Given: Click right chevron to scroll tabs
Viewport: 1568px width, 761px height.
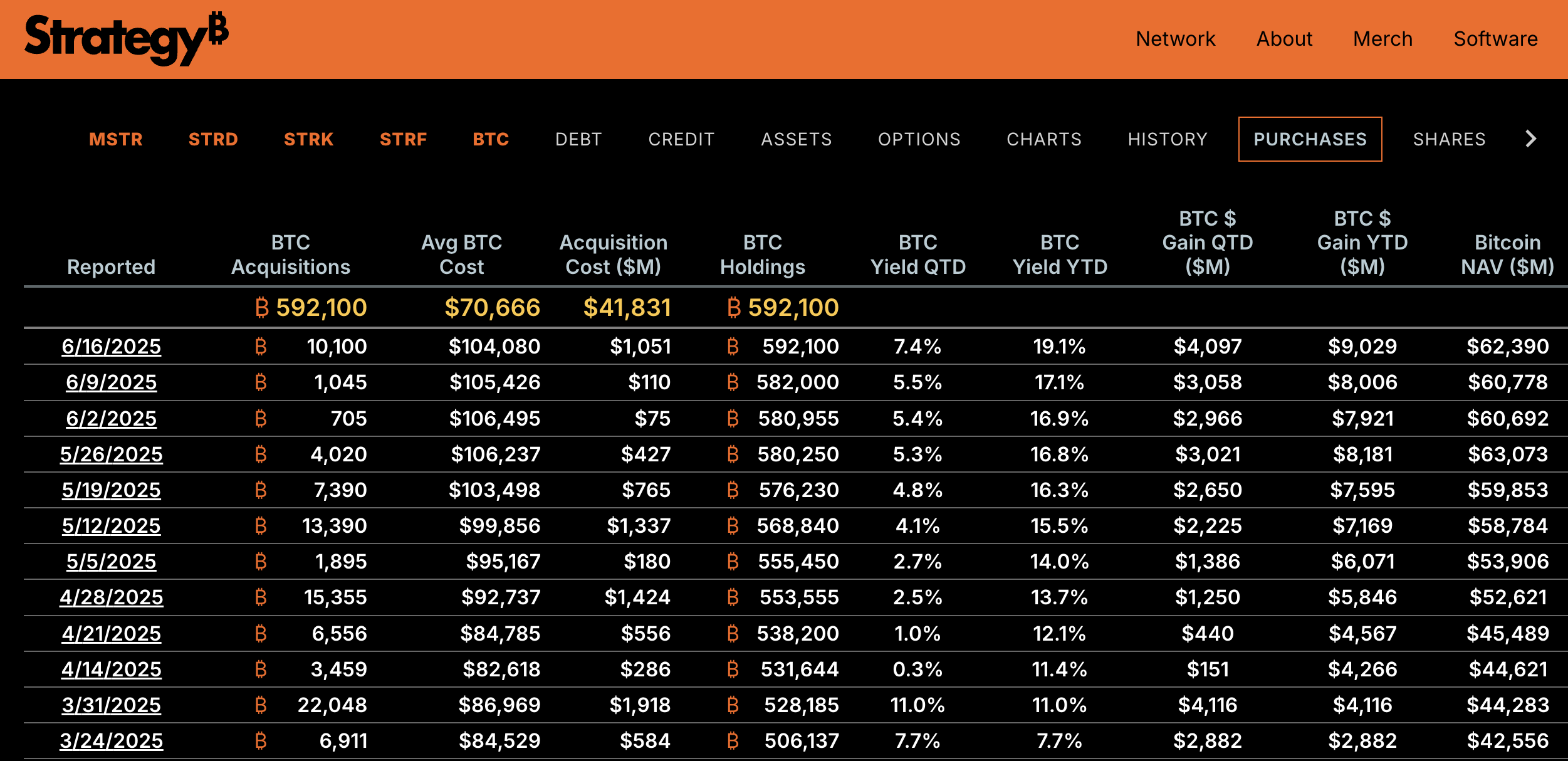Looking at the screenshot, I should point(1530,139).
